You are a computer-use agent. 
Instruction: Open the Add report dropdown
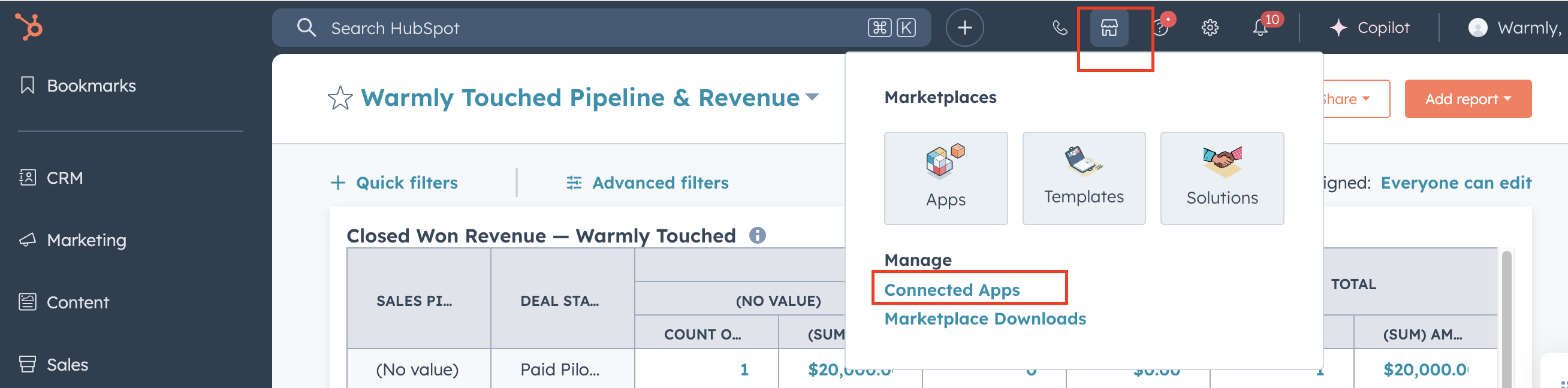[x=1467, y=99]
